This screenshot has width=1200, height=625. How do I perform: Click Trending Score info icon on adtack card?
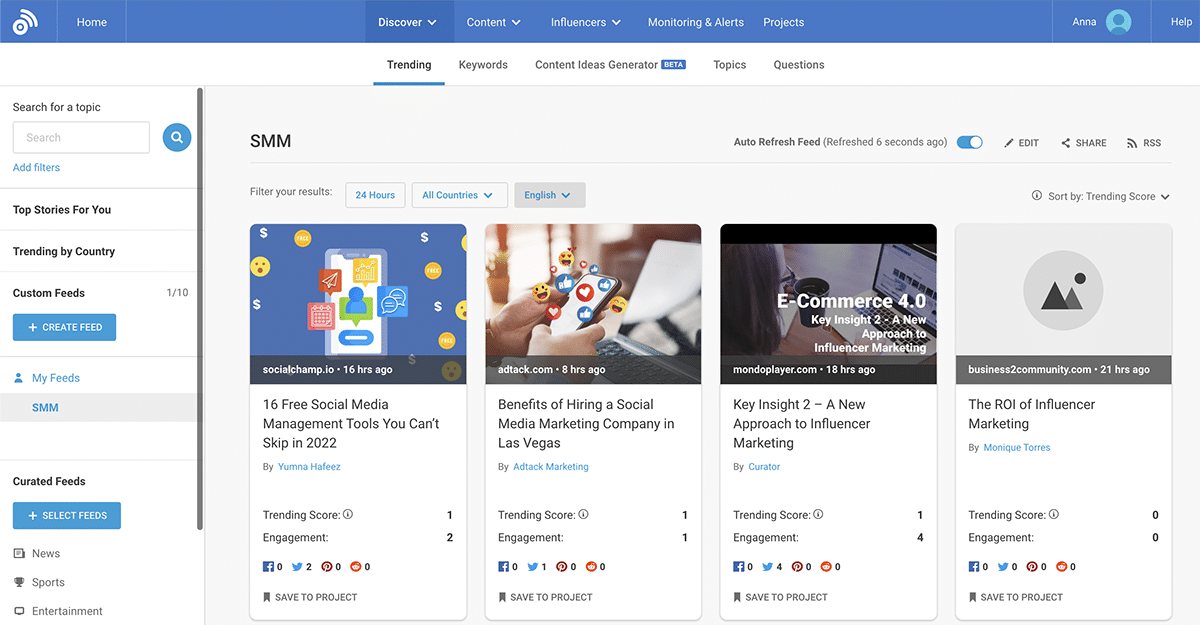click(583, 514)
